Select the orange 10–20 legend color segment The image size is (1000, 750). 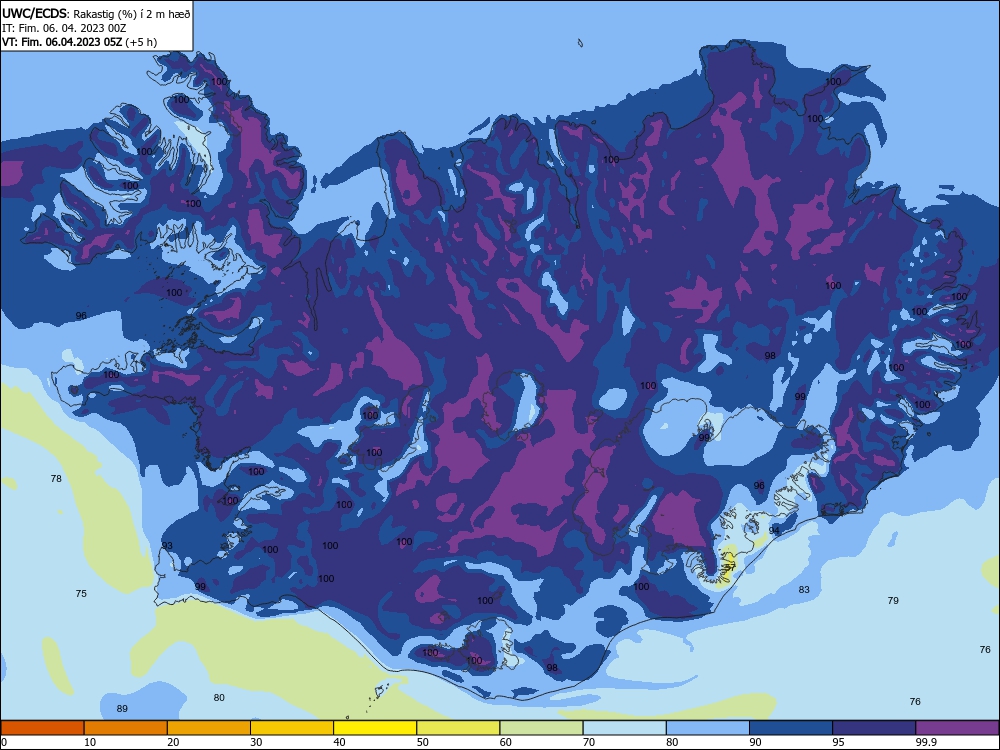[126, 728]
